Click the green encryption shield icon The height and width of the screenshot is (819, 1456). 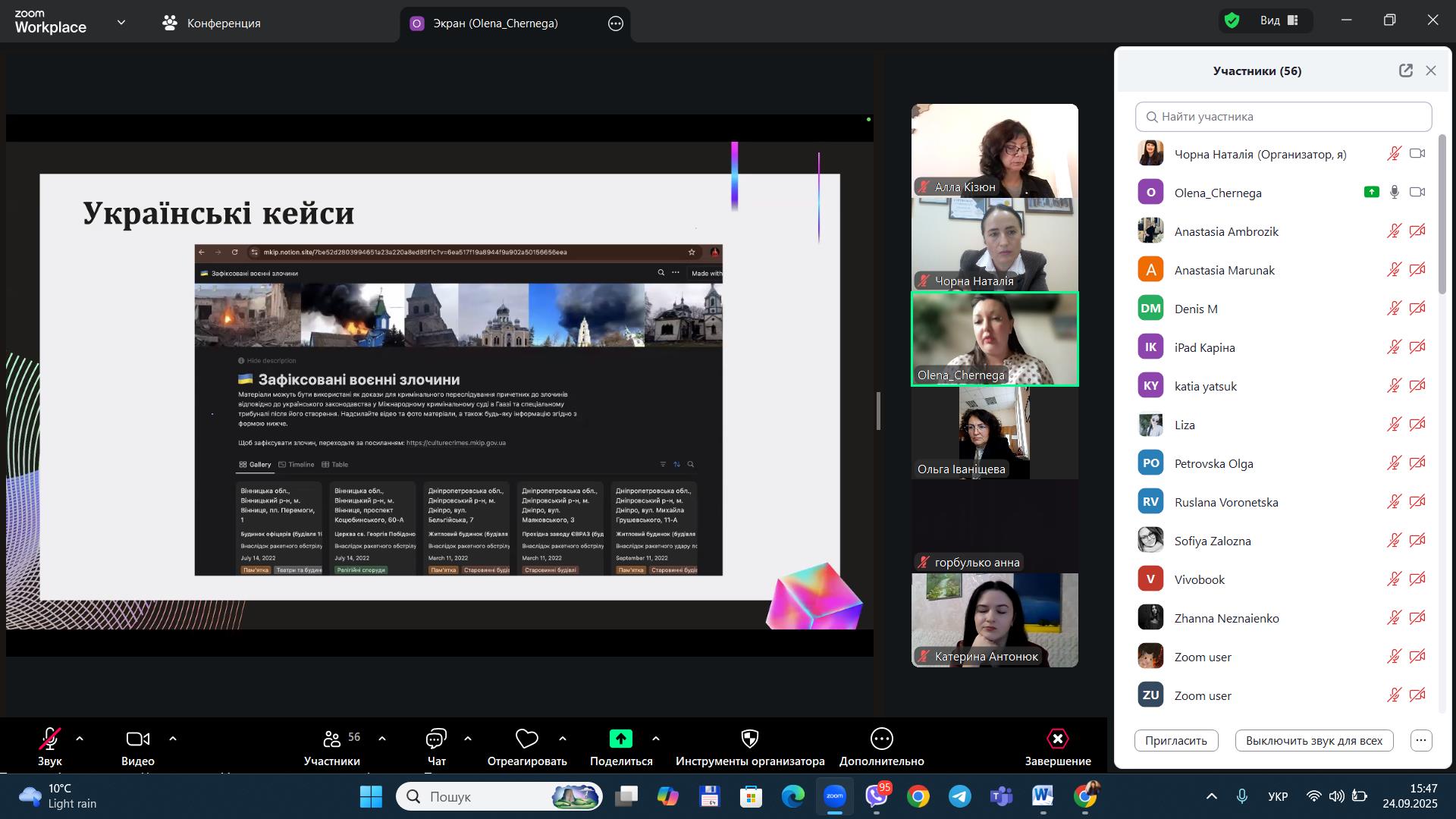click(x=1232, y=20)
